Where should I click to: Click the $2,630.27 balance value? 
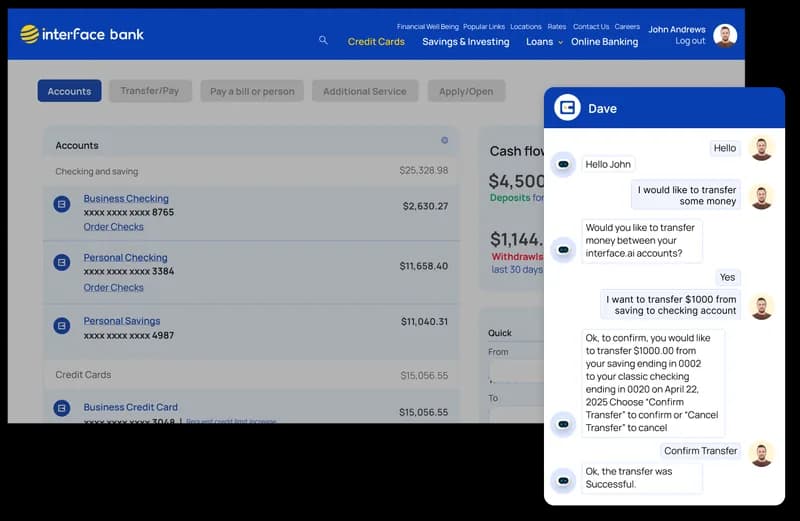click(x=425, y=206)
